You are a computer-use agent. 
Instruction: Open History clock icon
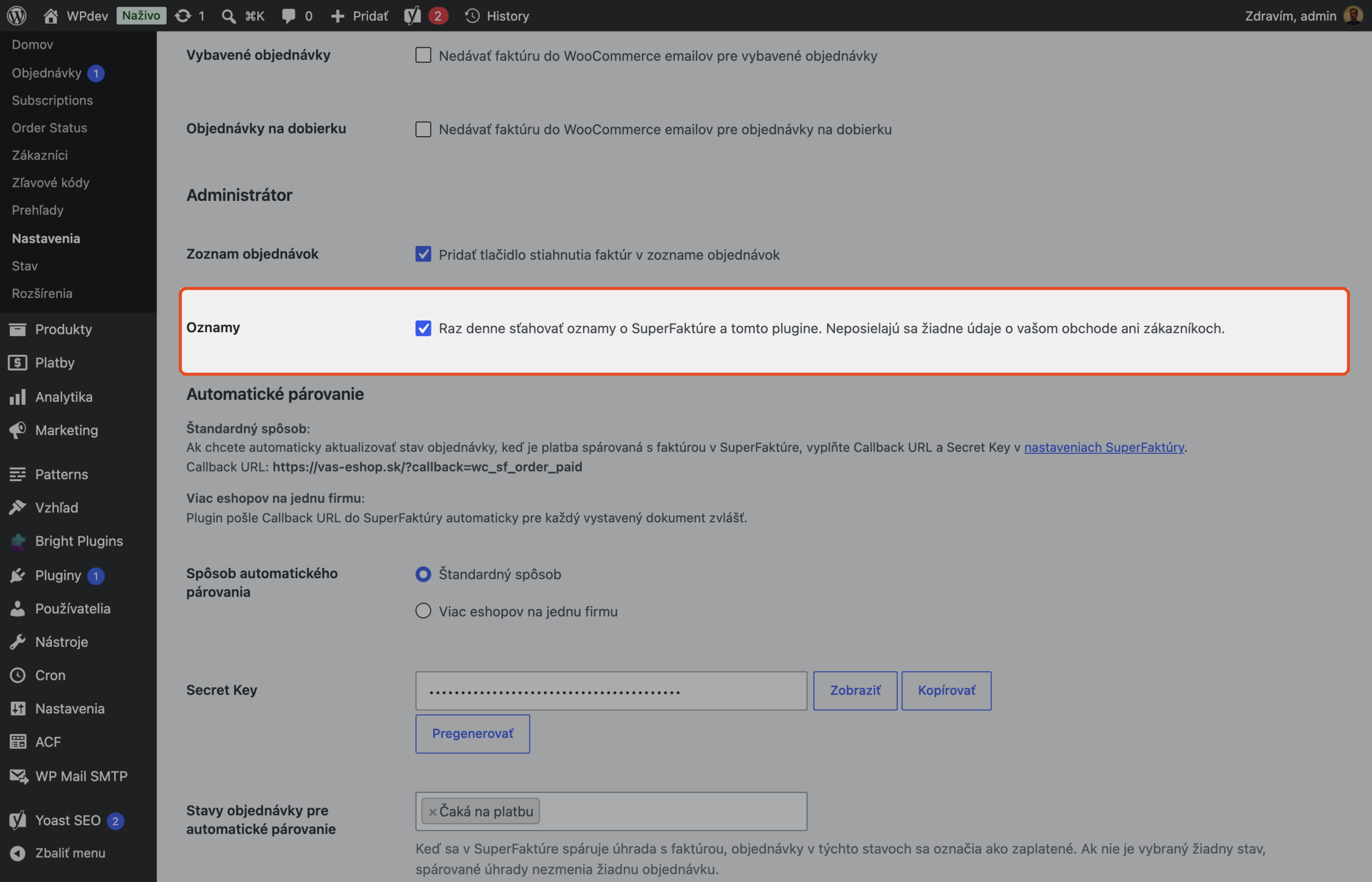pyautogui.click(x=472, y=16)
